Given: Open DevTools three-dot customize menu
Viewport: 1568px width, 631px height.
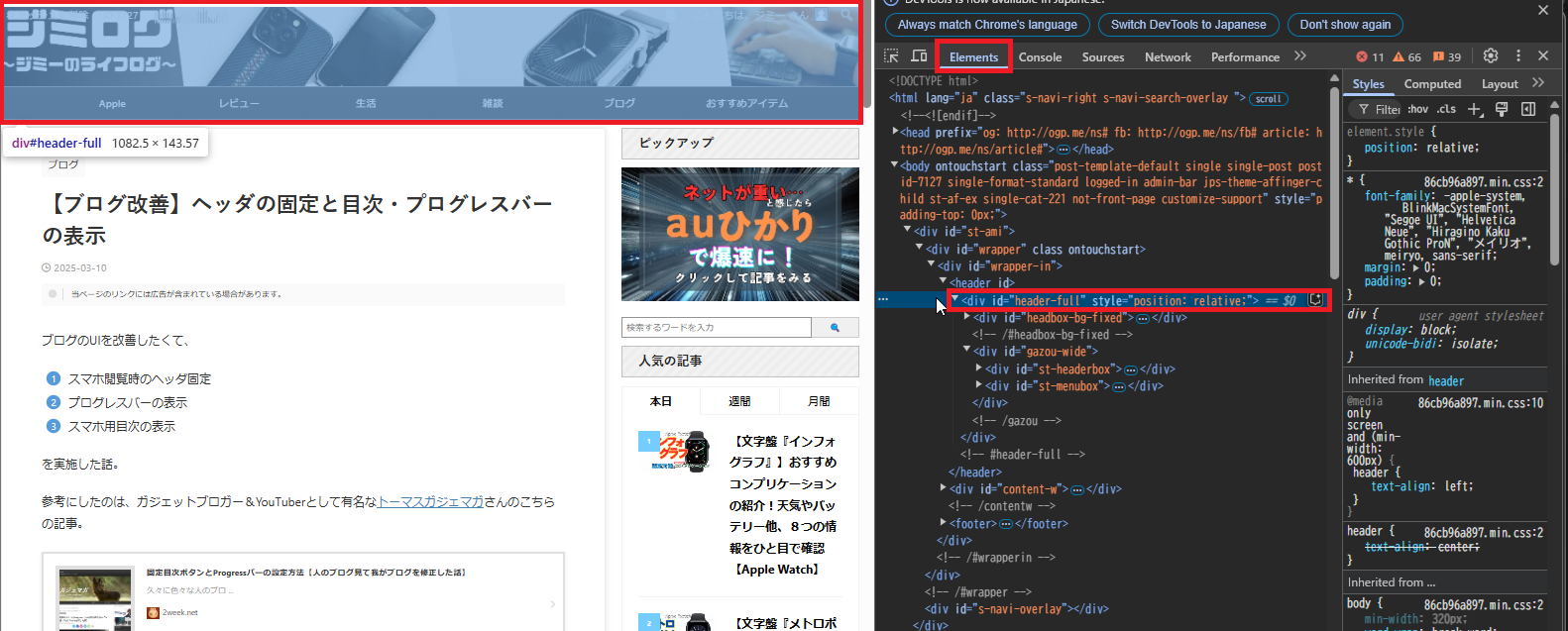Looking at the screenshot, I should coord(1517,55).
